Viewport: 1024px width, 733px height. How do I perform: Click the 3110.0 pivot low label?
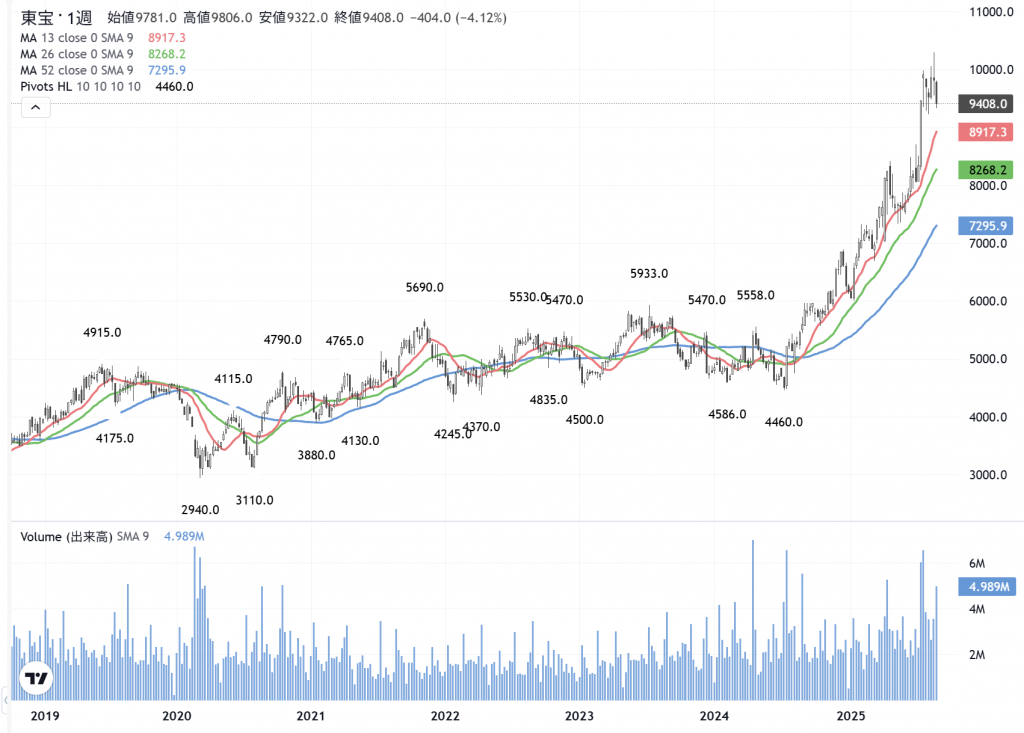(x=255, y=500)
